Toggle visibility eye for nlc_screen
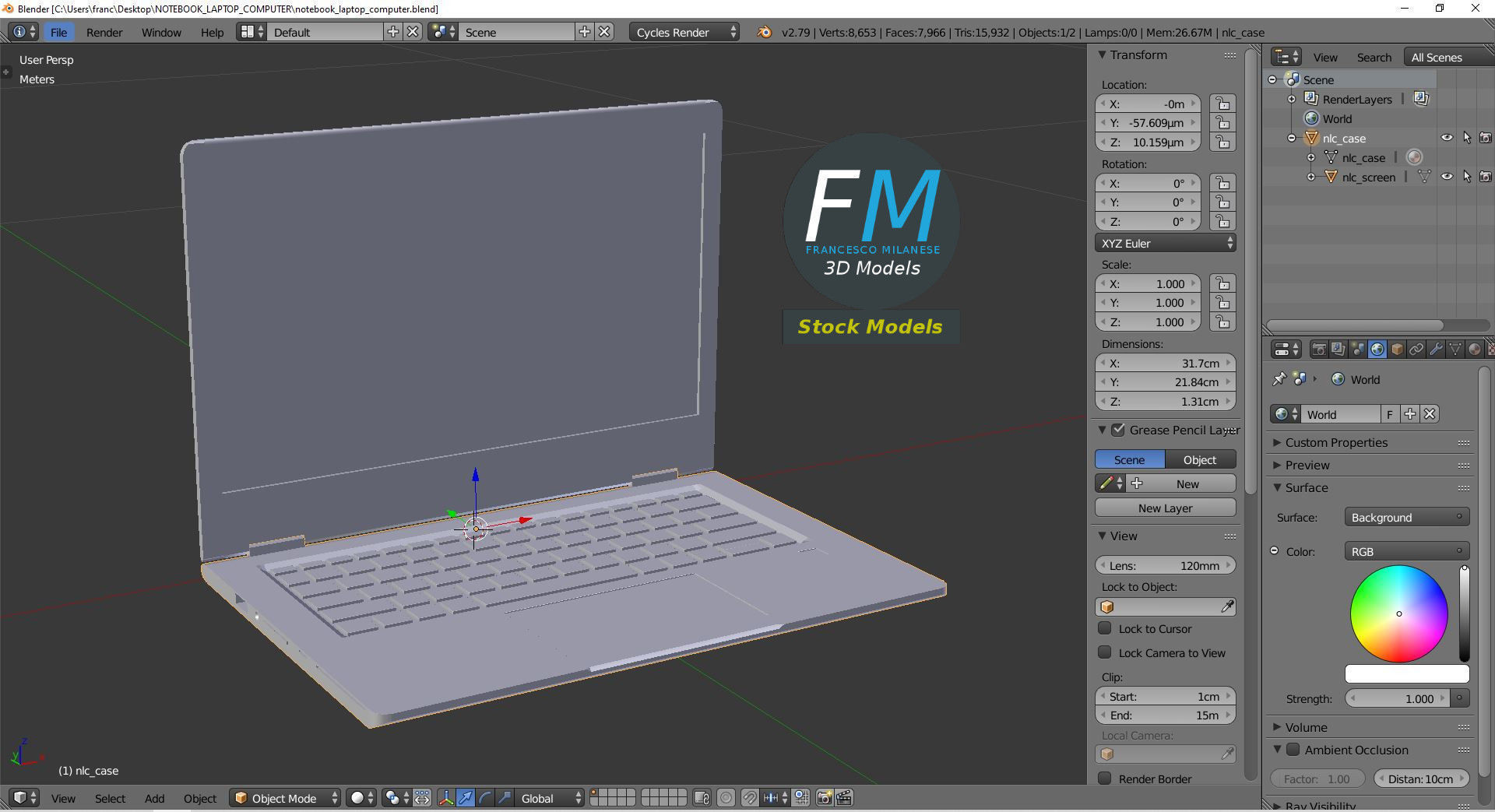This screenshot has height=812, width=1495. [x=1447, y=177]
